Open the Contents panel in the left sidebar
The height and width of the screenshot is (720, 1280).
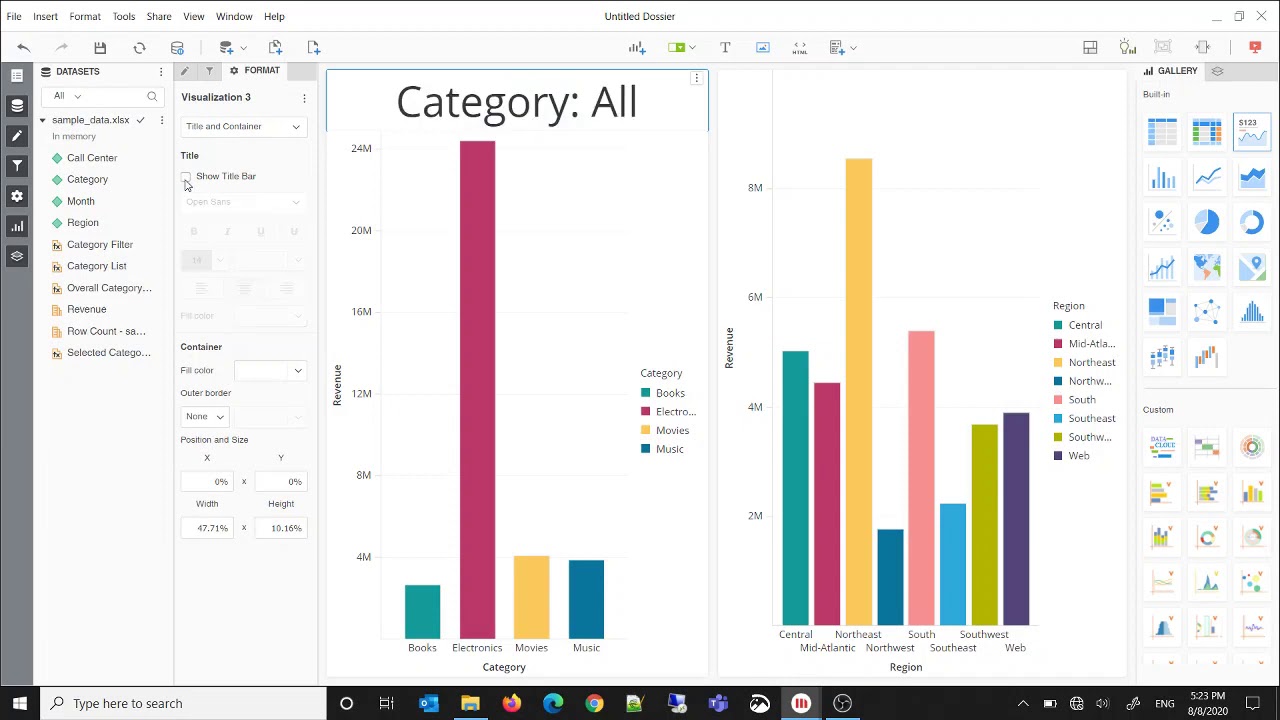(17, 76)
